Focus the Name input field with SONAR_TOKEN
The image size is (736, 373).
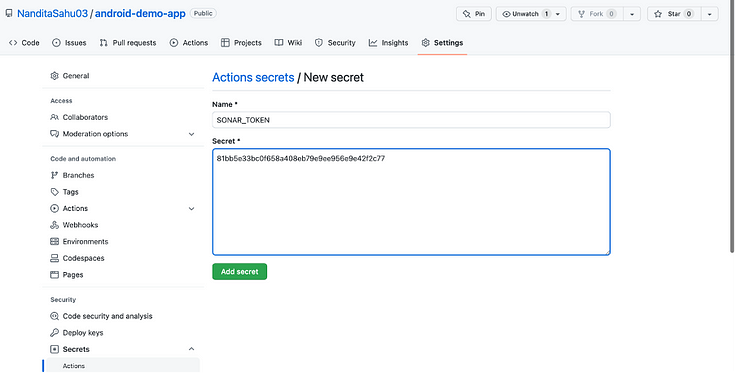(x=411, y=120)
